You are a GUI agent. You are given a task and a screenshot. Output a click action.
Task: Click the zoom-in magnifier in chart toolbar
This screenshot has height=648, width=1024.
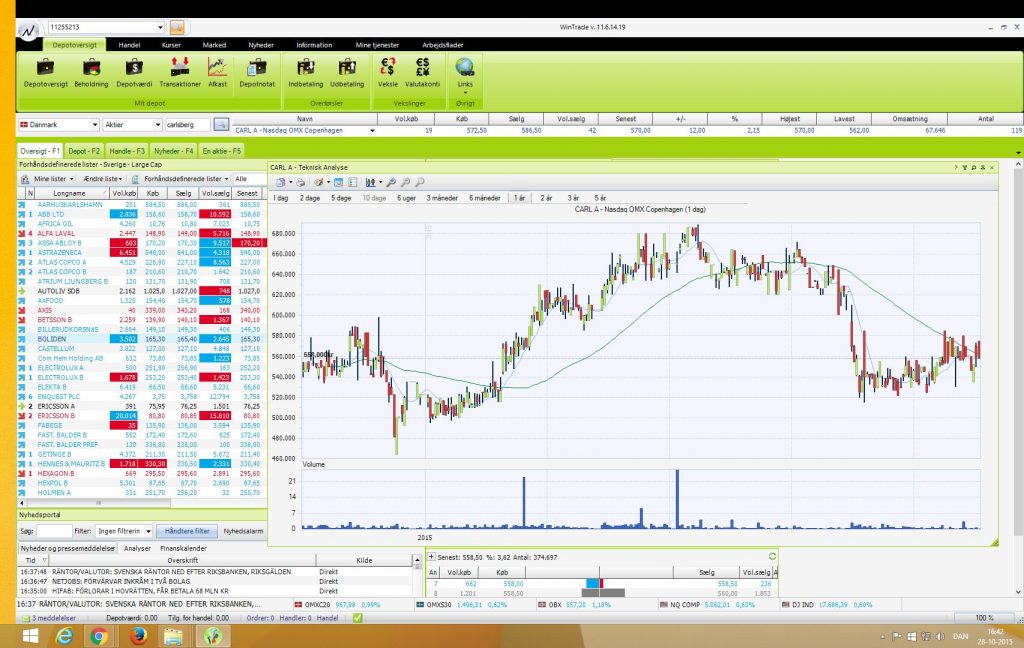point(391,182)
